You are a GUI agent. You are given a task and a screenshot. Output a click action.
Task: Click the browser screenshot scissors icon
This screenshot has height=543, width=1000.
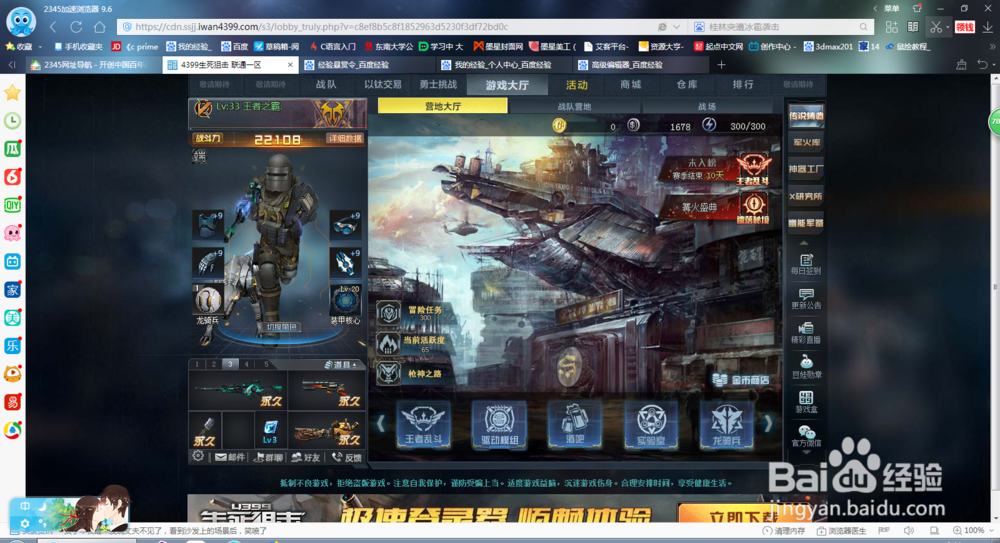pos(936,27)
